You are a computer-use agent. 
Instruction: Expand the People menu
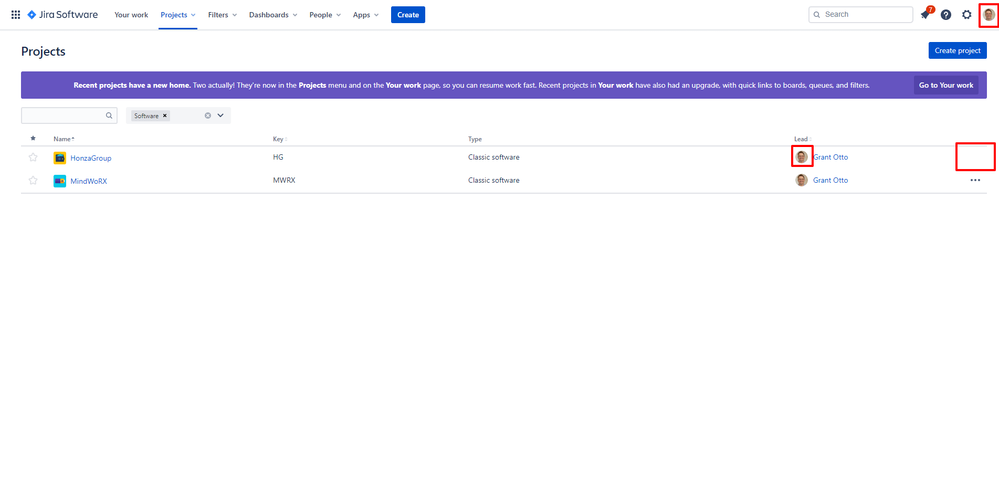click(325, 15)
